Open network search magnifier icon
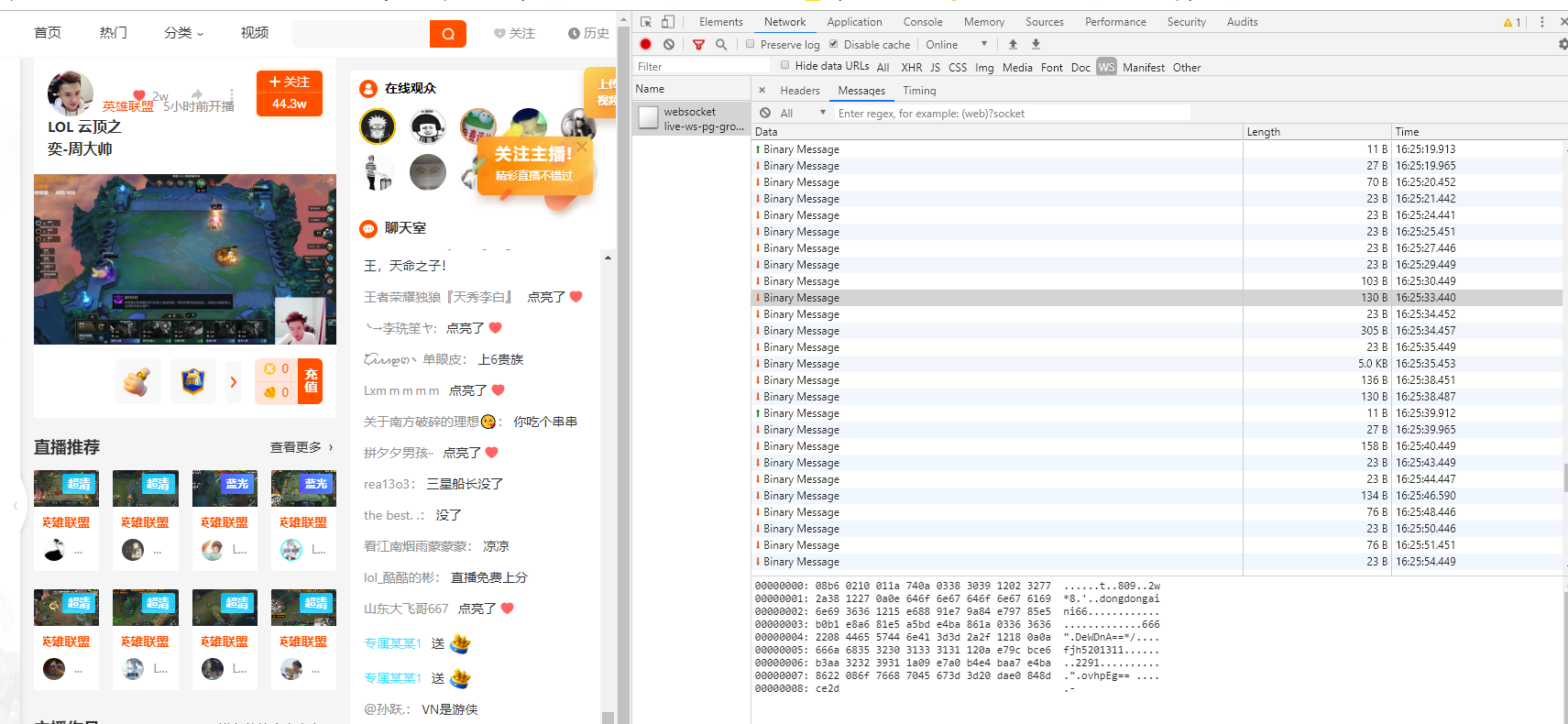The image size is (1568, 724). click(721, 44)
